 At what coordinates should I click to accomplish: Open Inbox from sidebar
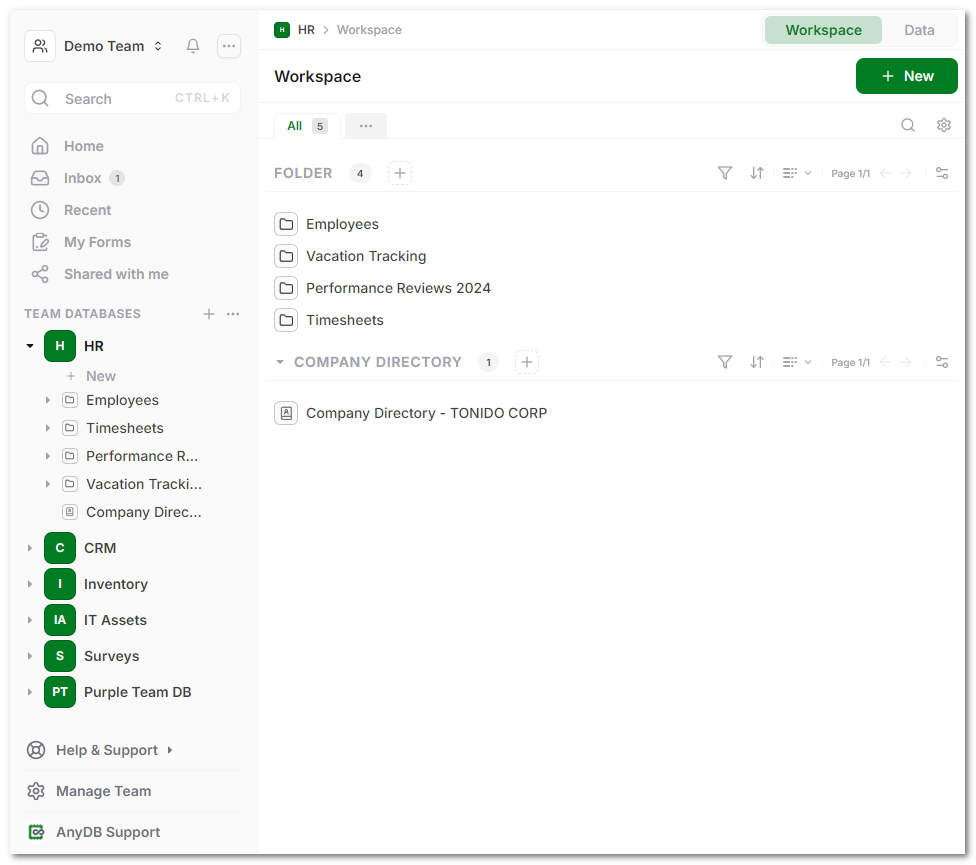(82, 178)
